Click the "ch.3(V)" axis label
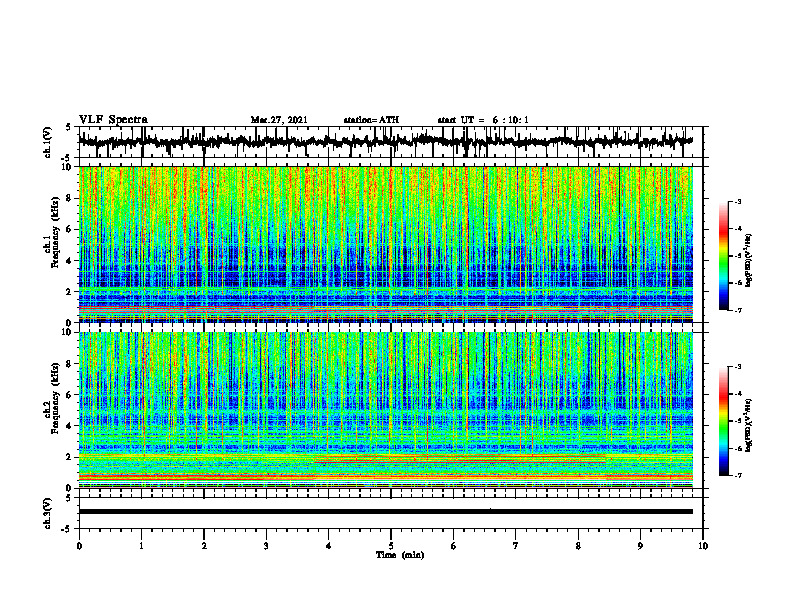This screenshot has width=792, height=612. click(47, 513)
